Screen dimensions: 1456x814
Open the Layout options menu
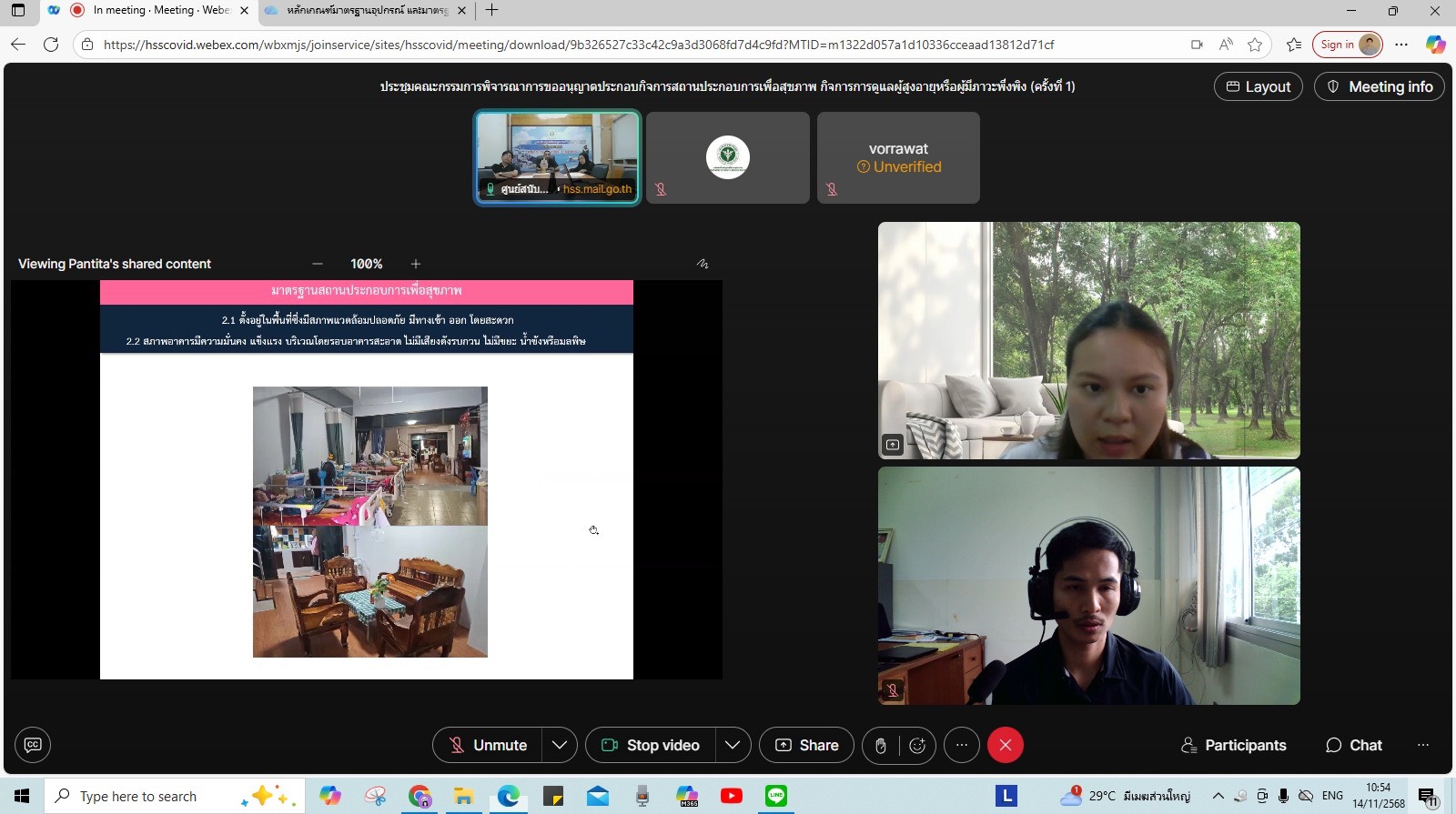pyautogui.click(x=1258, y=86)
